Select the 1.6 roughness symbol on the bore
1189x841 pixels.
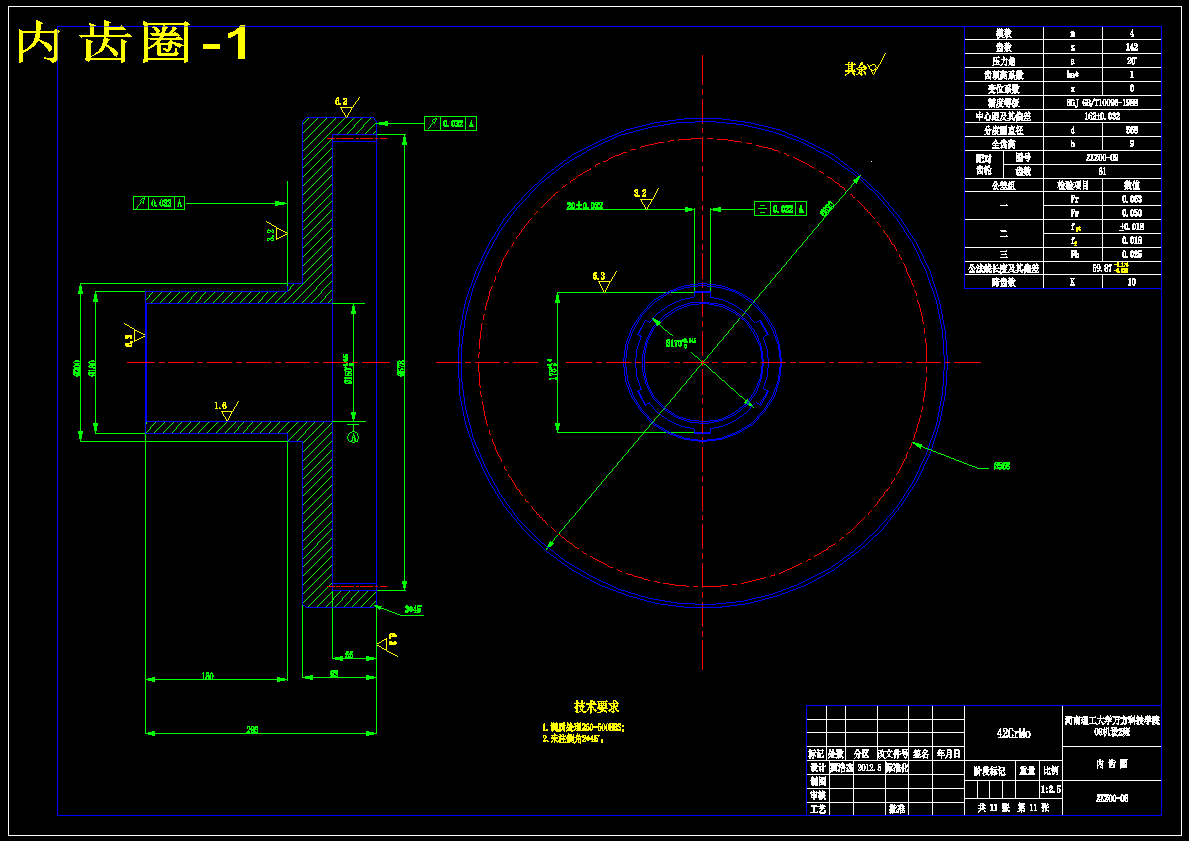pos(226,410)
